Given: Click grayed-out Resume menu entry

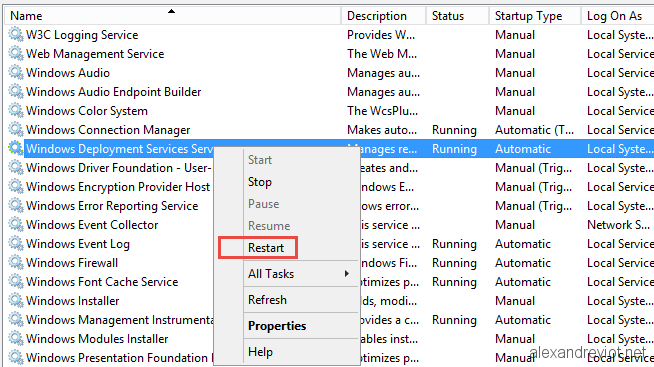Looking at the screenshot, I should tap(269, 226).
